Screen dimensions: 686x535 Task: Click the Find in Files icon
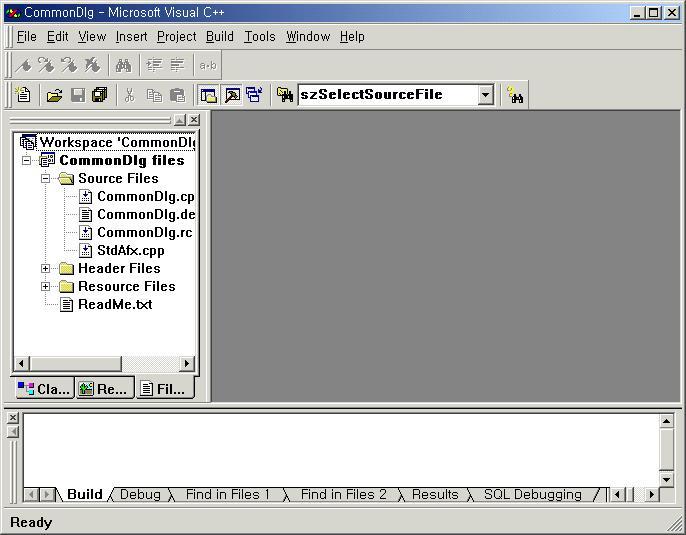(285, 94)
